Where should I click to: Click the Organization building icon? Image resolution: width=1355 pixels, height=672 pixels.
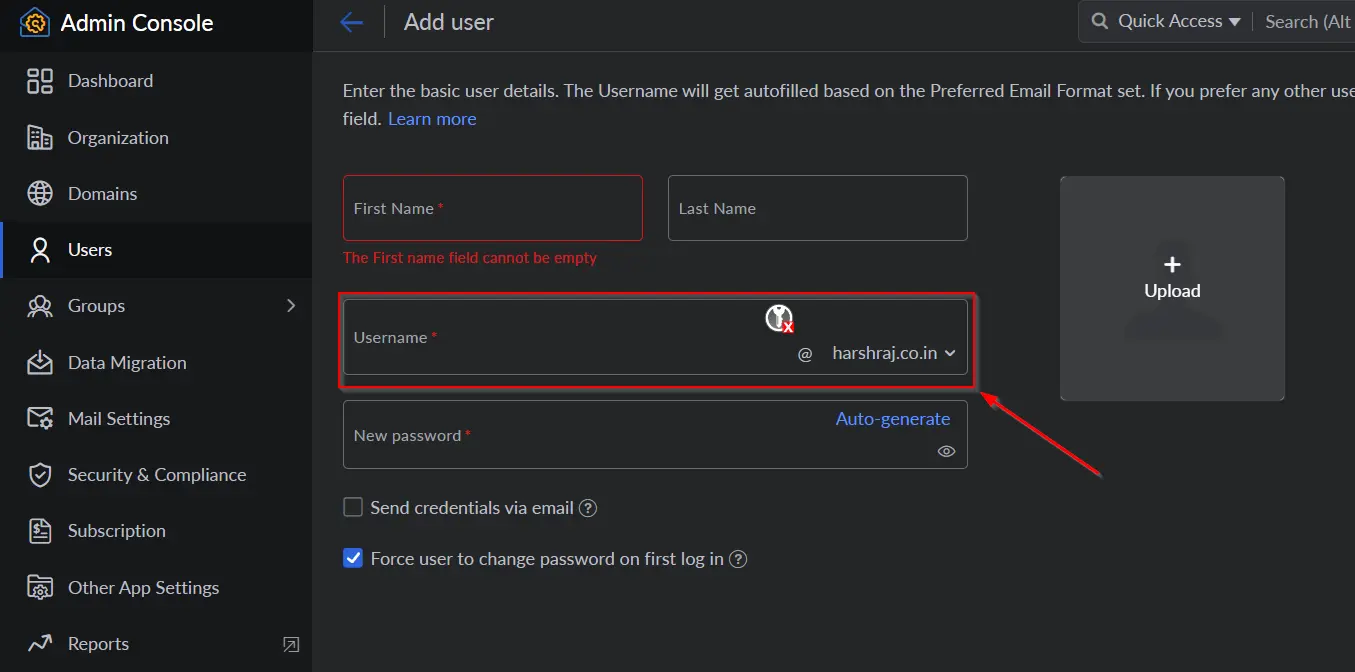(x=40, y=138)
